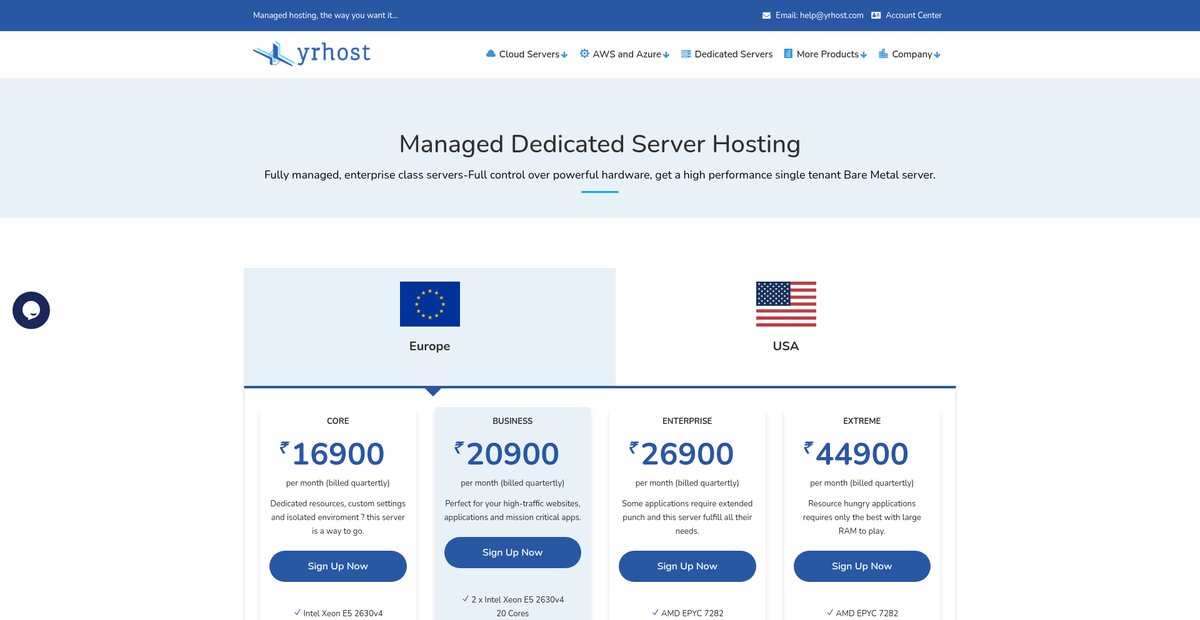
Task: Click the BUSINESS plan title
Action: (513, 421)
